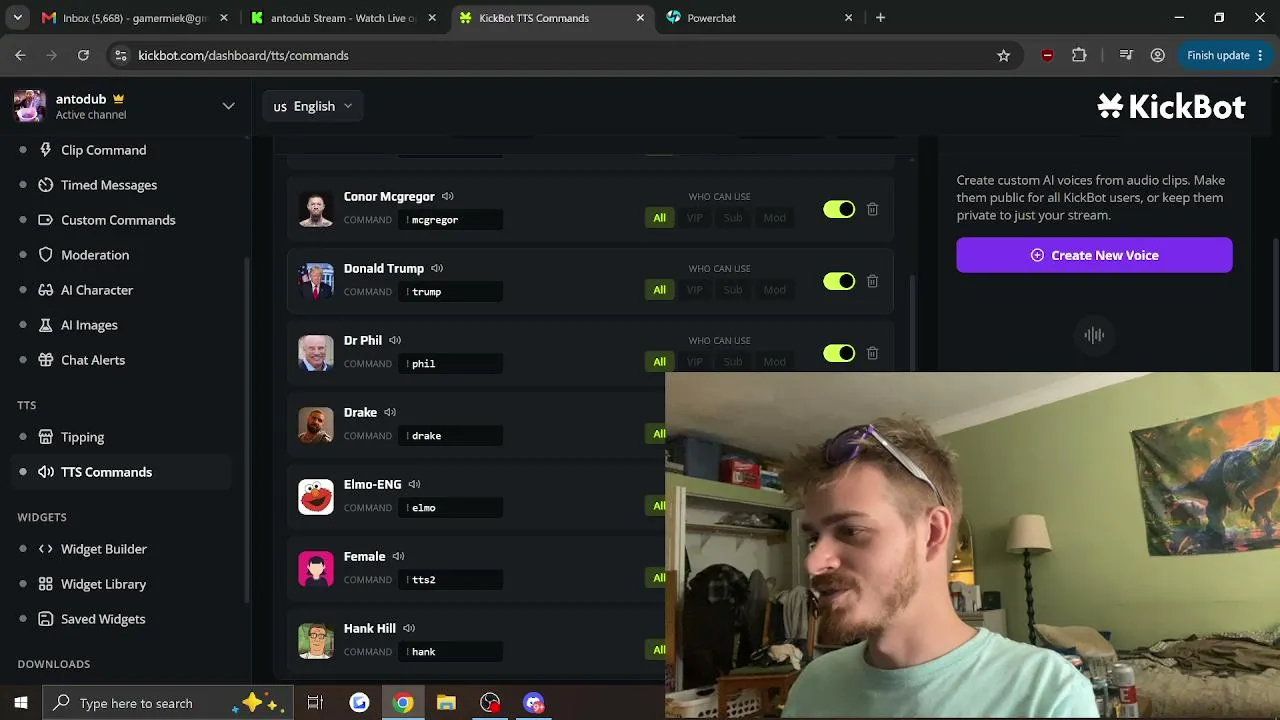Click Create New Voice button
This screenshot has width=1280, height=720.
1094,255
